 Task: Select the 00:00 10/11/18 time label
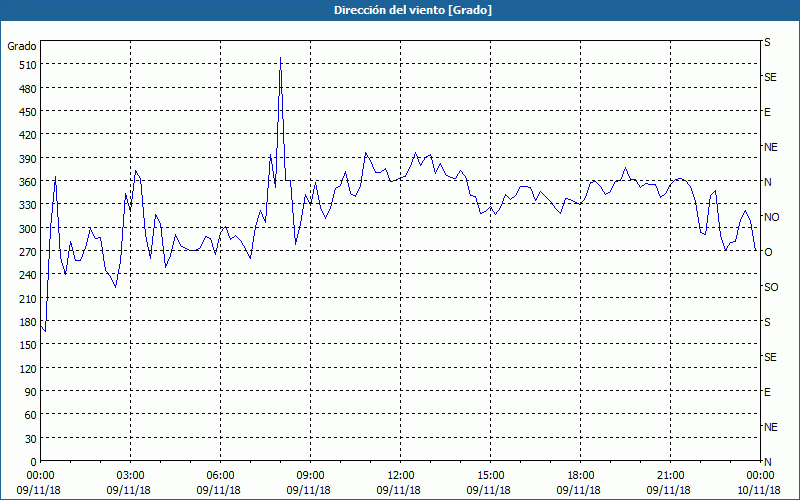click(759, 483)
